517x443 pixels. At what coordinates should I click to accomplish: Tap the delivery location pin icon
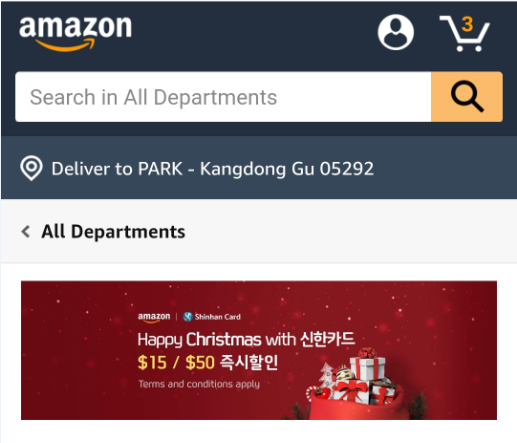tap(31, 168)
